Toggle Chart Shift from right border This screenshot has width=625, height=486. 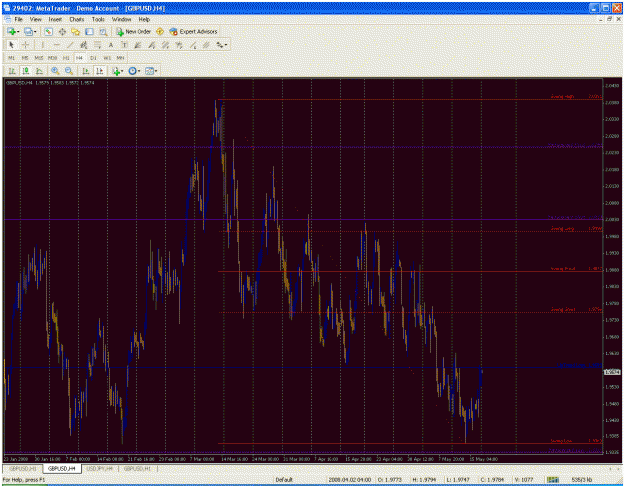(x=100, y=71)
